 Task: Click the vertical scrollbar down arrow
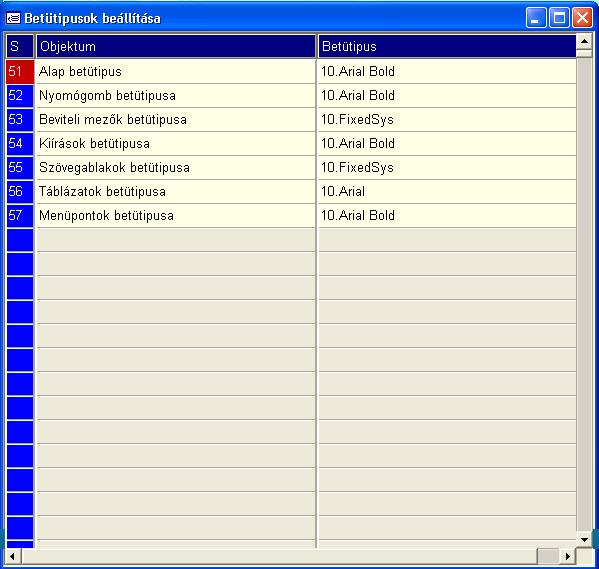584,540
